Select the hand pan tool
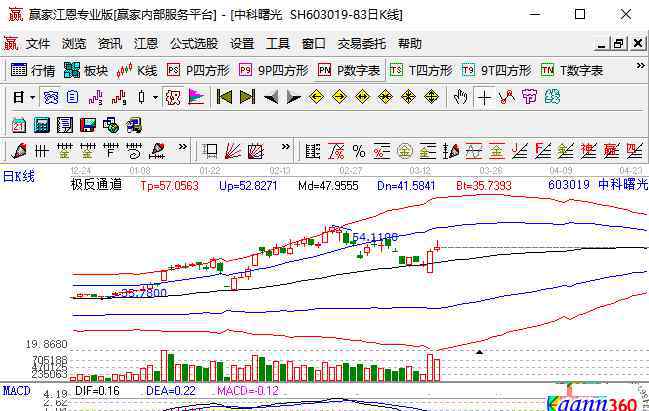 pos(460,97)
